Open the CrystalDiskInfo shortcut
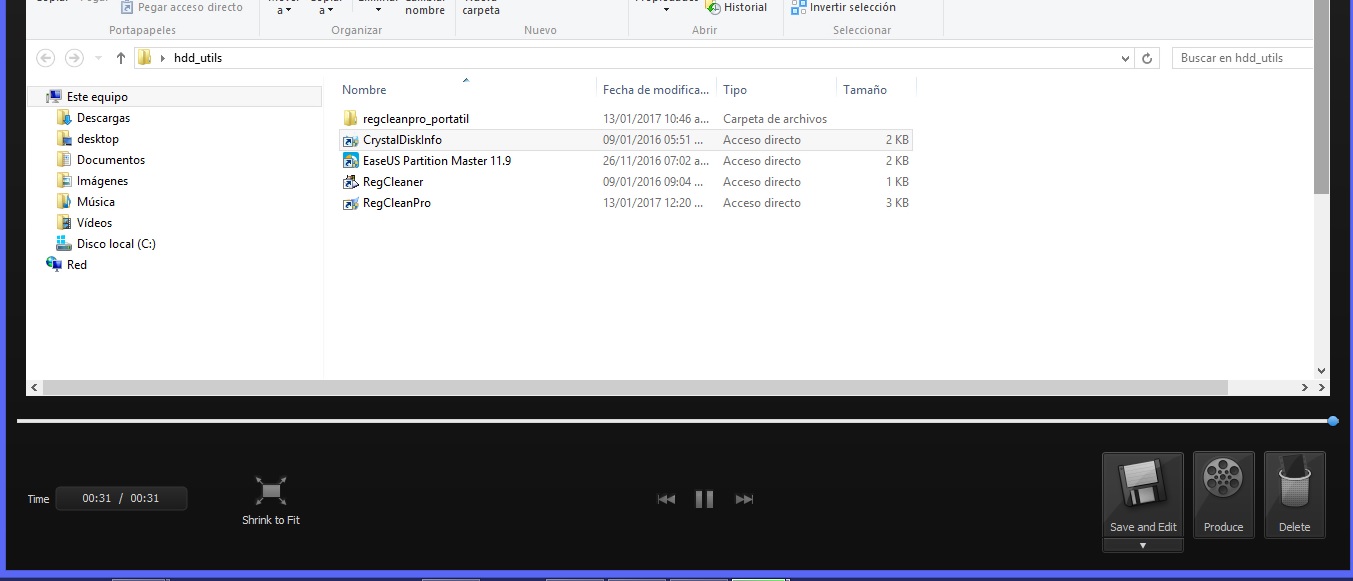This screenshot has height=581, width=1353. (x=402, y=140)
